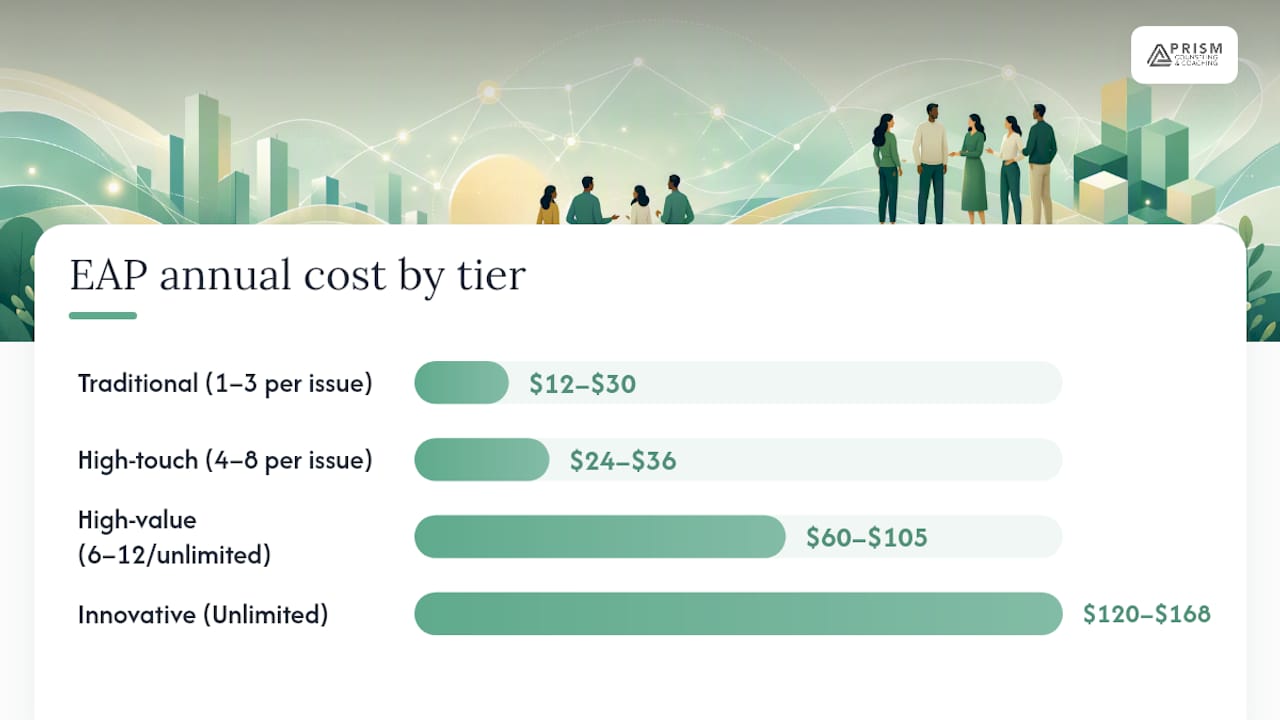Click the 'Traditional (1–3 per issue)' label

(x=225, y=383)
